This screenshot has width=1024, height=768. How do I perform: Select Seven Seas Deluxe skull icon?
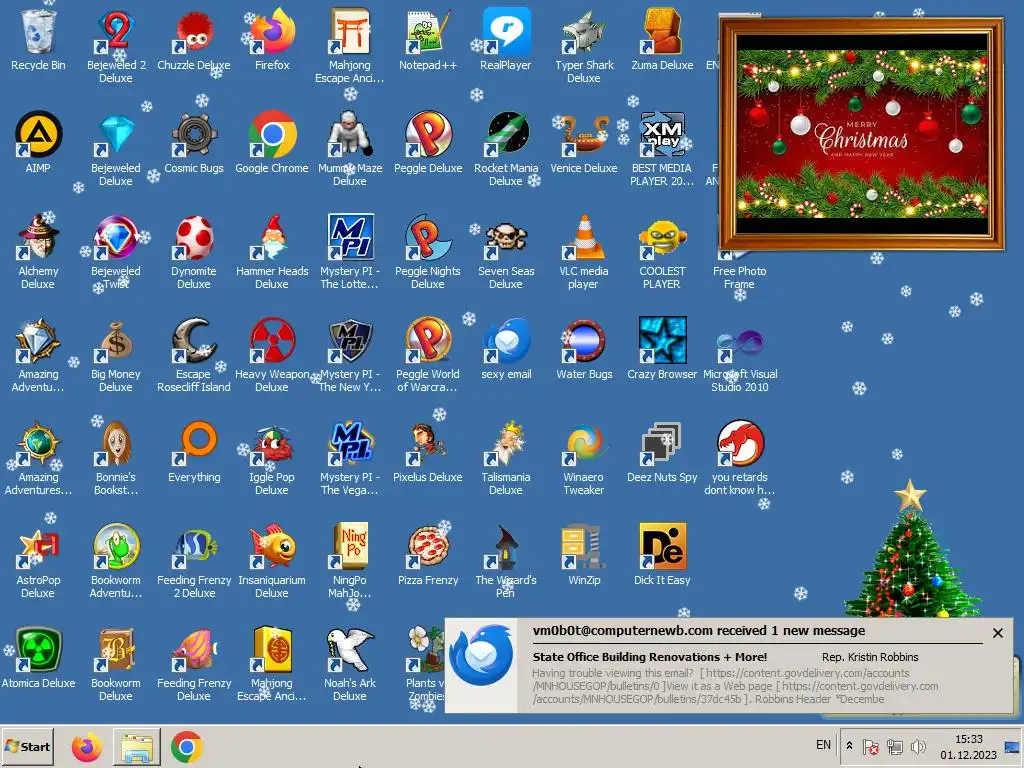[505, 251]
